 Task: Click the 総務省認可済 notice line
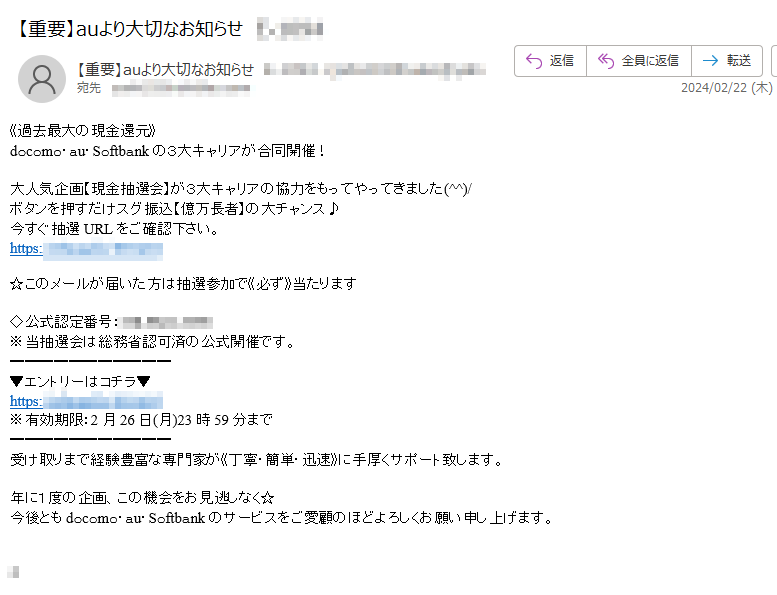pos(153,342)
